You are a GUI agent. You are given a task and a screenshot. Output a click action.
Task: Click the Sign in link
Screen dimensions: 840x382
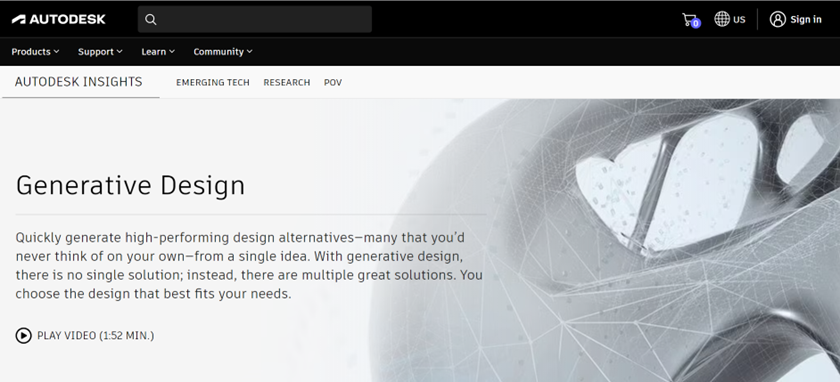pyautogui.click(x=806, y=20)
